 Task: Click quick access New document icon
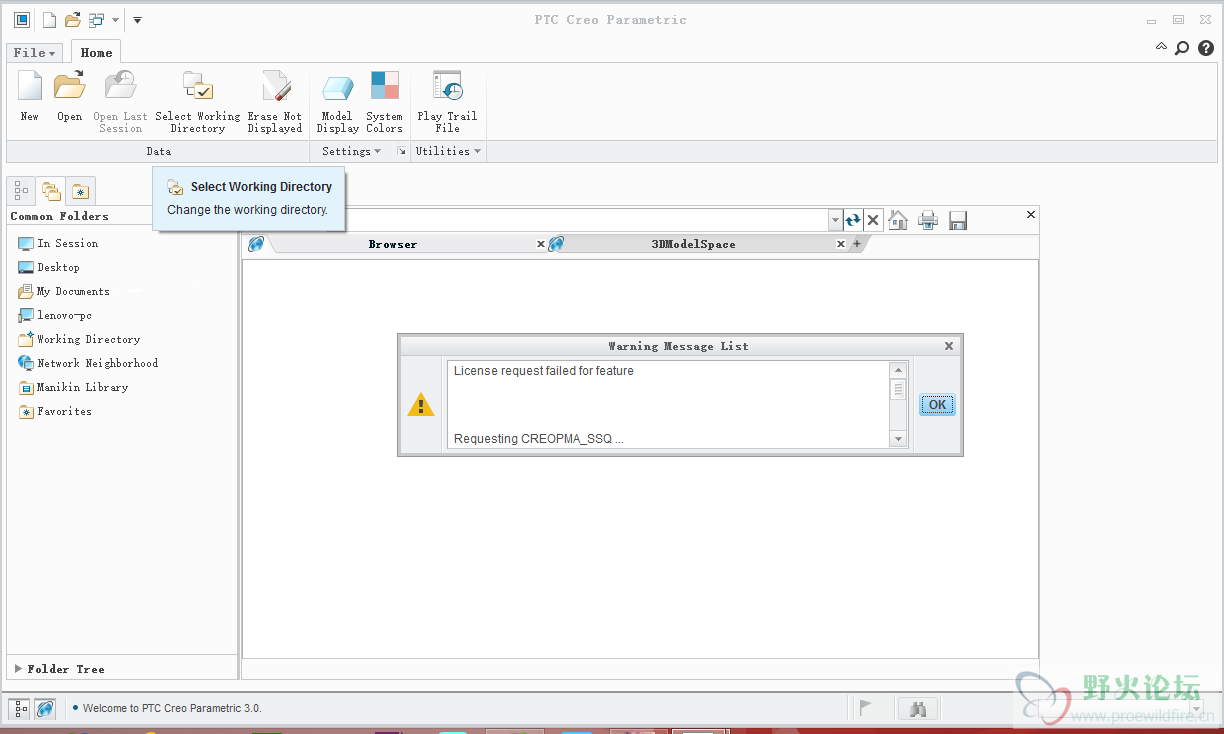(49, 20)
